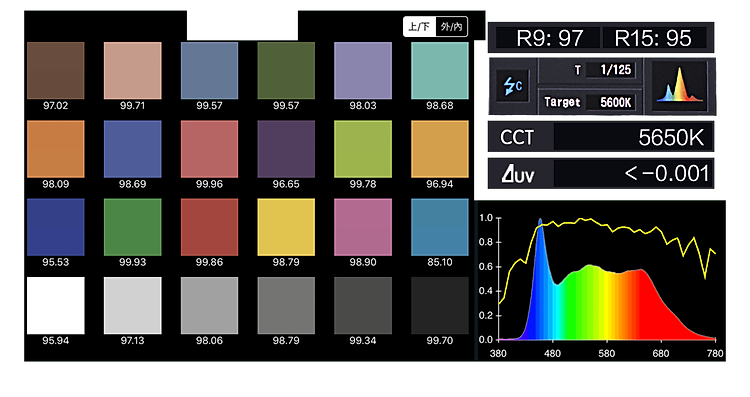
Task: Click the 1.0 label on spectrum y-axis
Action: pyautogui.click(x=485, y=218)
